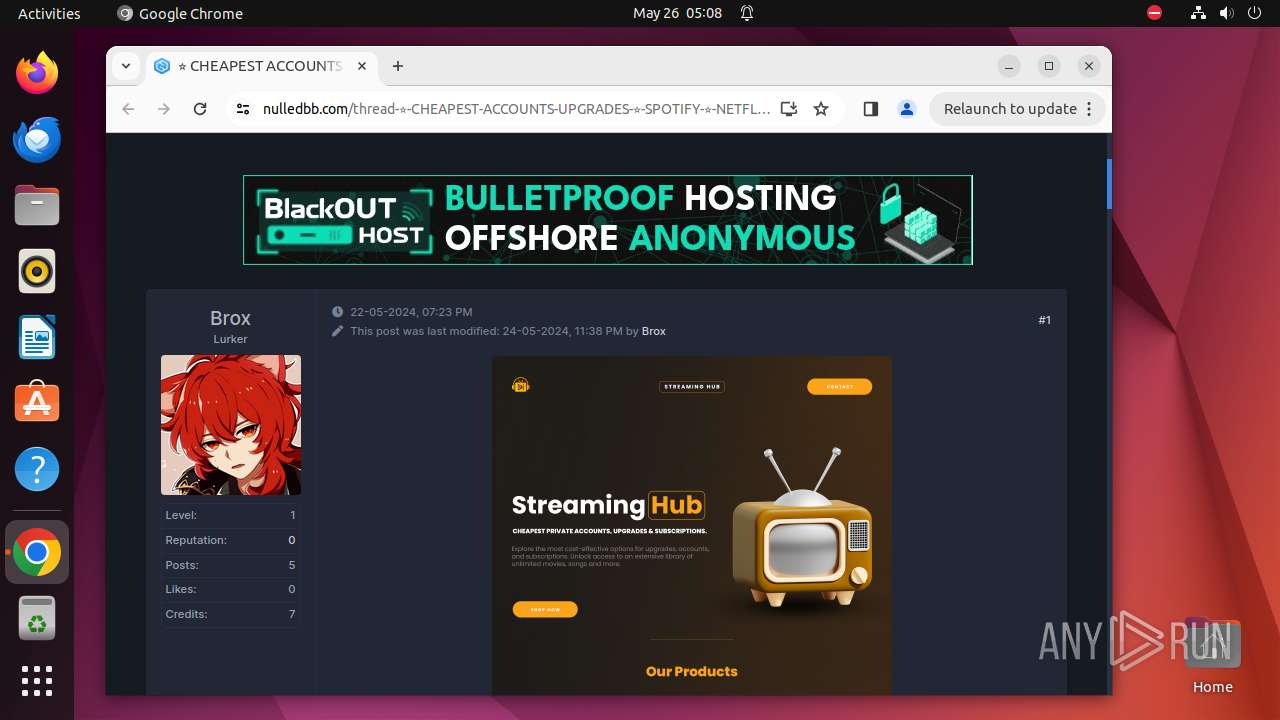Click the post number #1 link
1280x720 pixels.
click(1044, 320)
